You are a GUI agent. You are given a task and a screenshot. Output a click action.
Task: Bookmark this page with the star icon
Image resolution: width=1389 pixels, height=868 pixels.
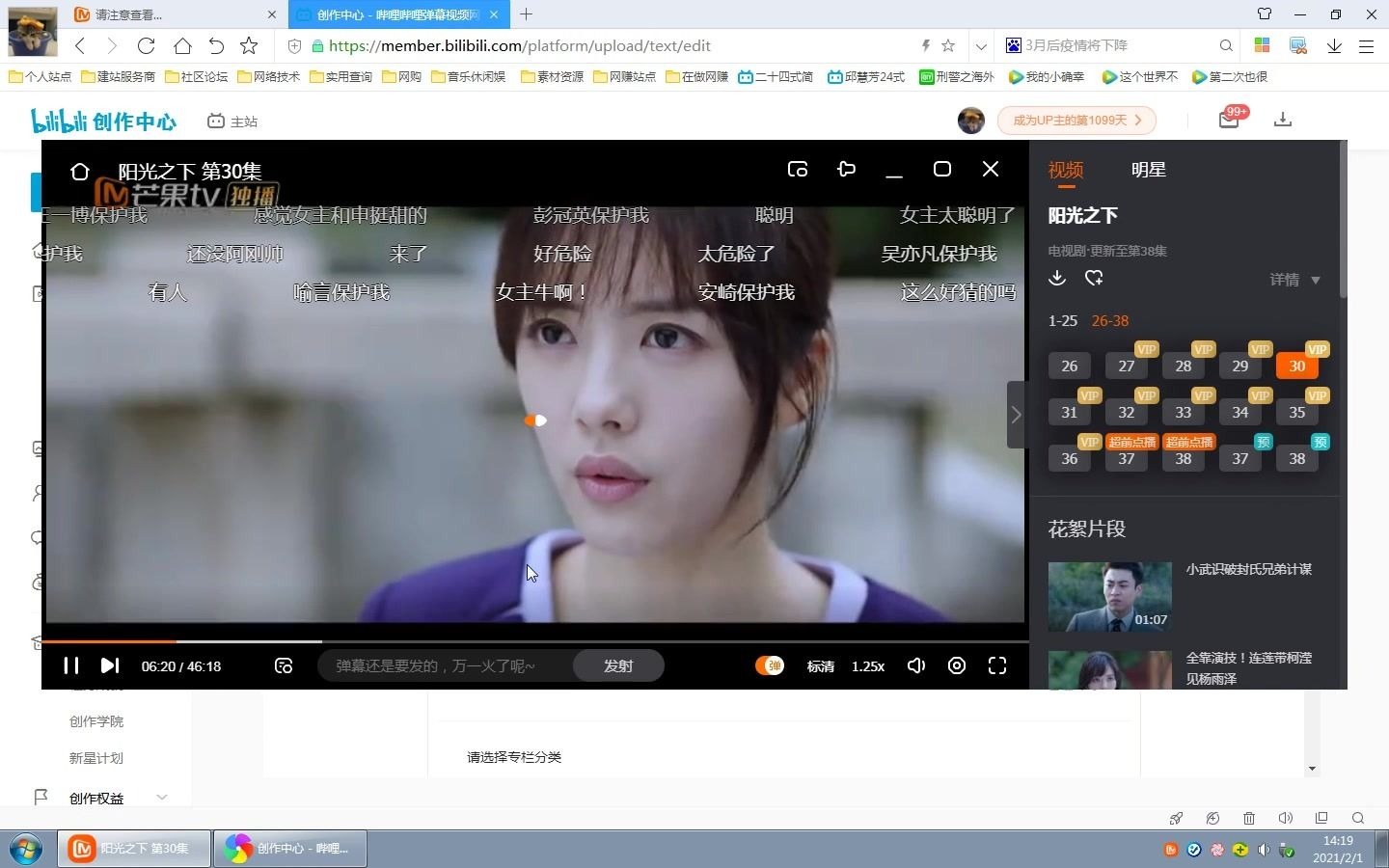(249, 45)
